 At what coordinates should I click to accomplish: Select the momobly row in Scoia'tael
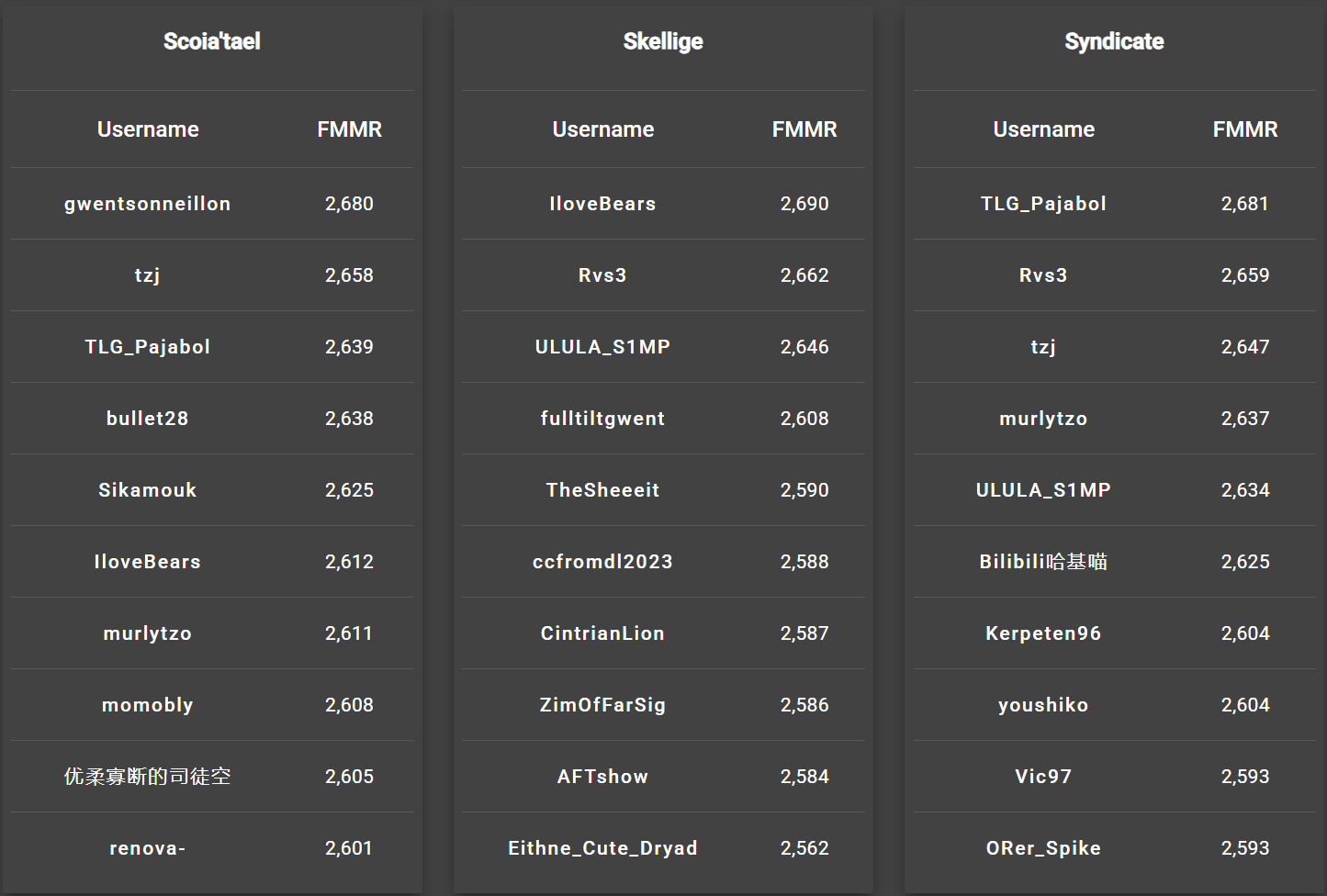click(212, 705)
